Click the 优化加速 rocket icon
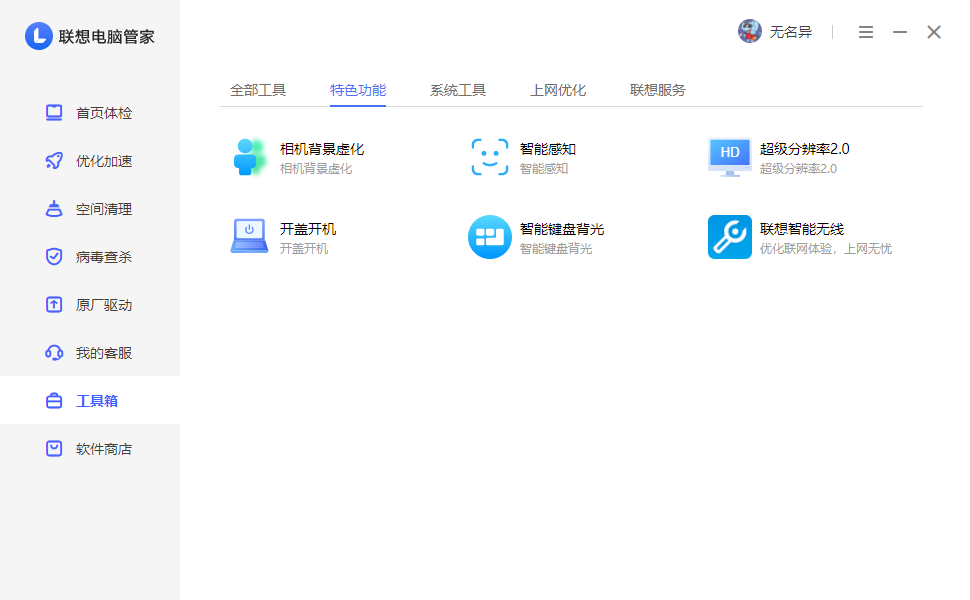Image resolution: width=970 pixels, height=600 pixels. 54,161
